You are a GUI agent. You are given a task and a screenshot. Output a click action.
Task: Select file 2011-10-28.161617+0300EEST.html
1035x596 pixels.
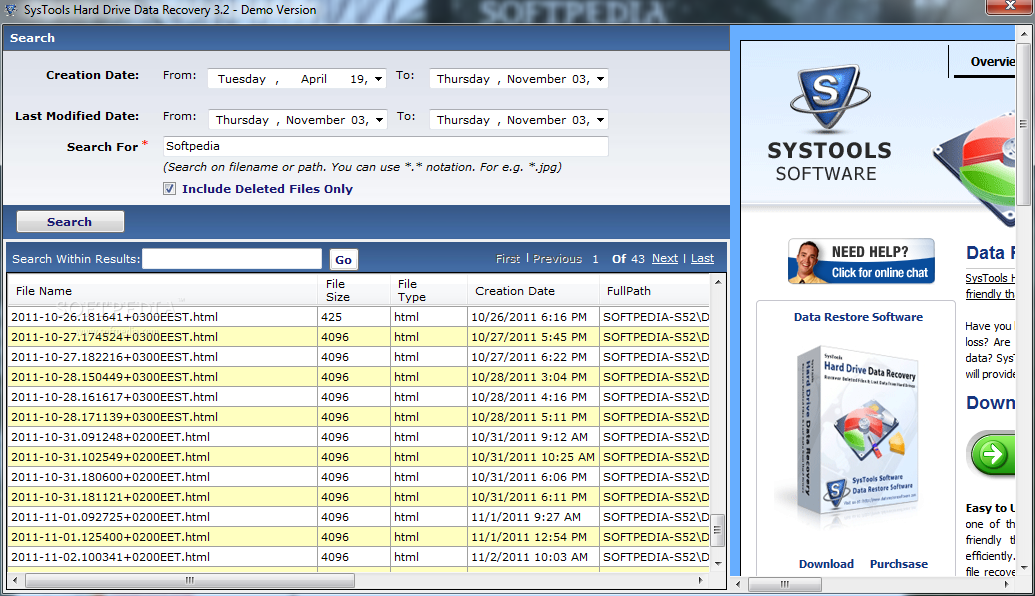[114, 397]
